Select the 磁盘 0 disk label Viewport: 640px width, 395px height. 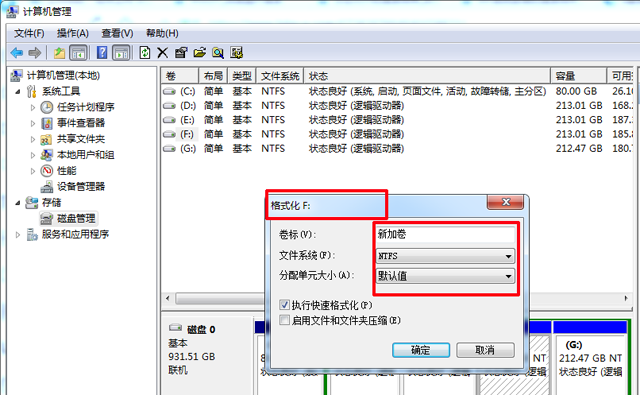[x=201, y=329]
